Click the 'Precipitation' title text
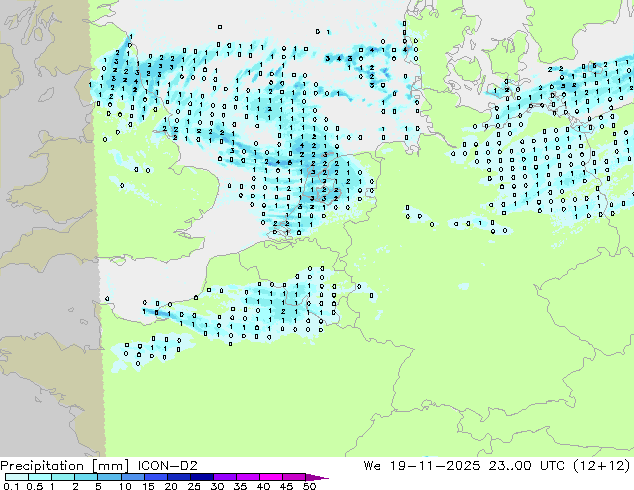The width and height of the screenshot is (634, 490). pyautogui.click(x=42, y=466)
